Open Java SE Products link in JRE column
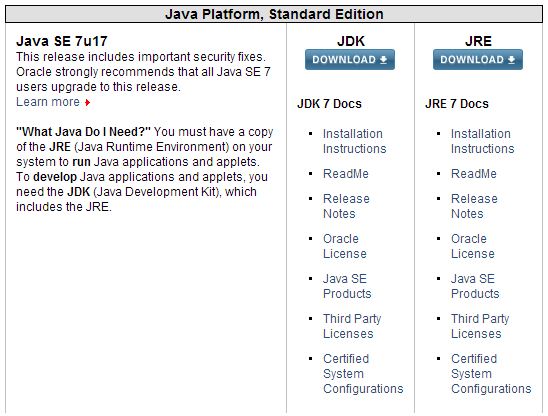 click(475, 286)
